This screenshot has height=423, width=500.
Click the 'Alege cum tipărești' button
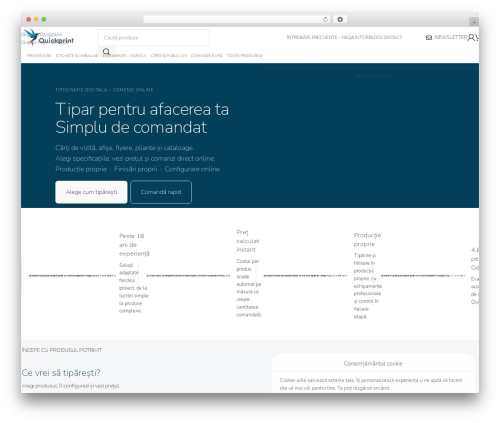pos(91,192)
